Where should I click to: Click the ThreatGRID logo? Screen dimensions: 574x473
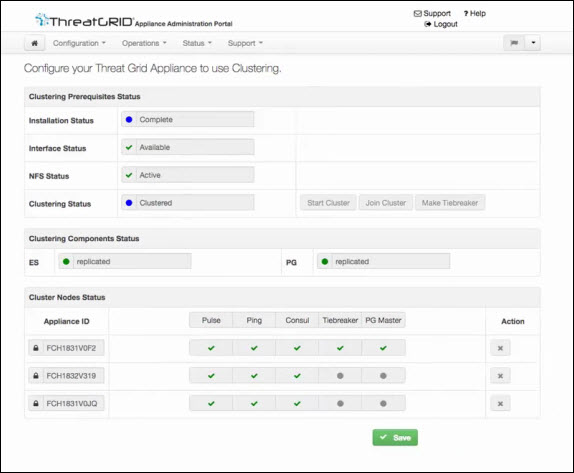point(85,21)
